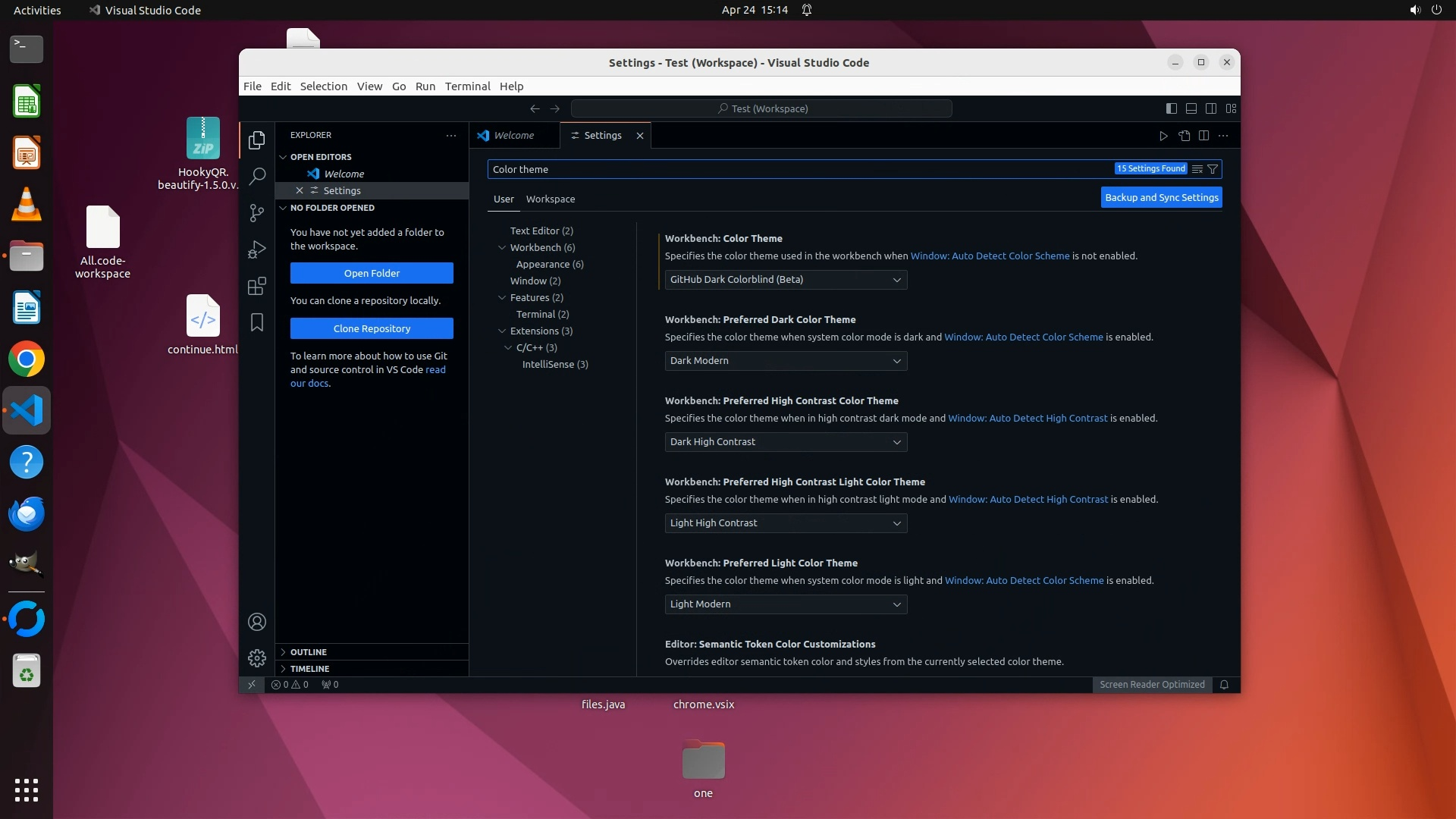
Task: Click the Color theme search input field
Action: coord(796,169)
